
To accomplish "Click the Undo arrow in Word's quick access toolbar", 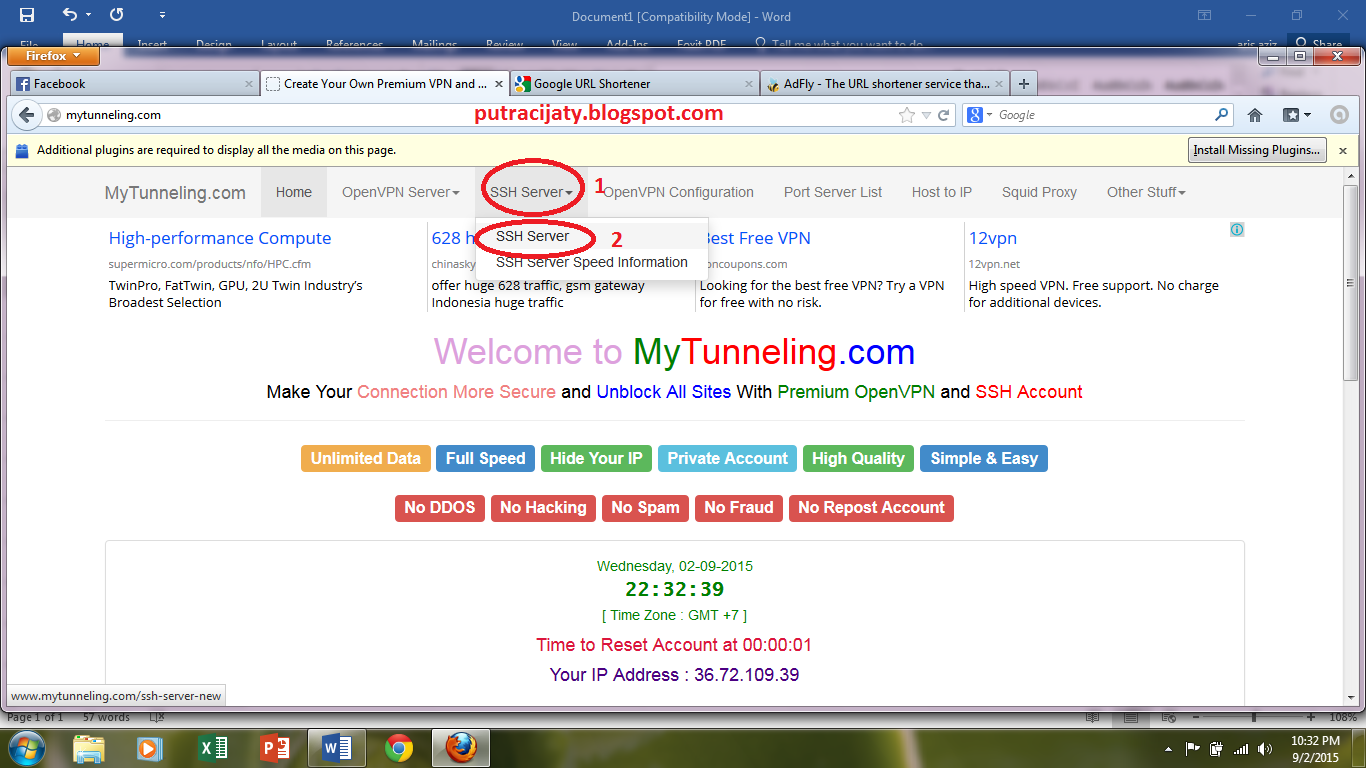I will (69, 15).
